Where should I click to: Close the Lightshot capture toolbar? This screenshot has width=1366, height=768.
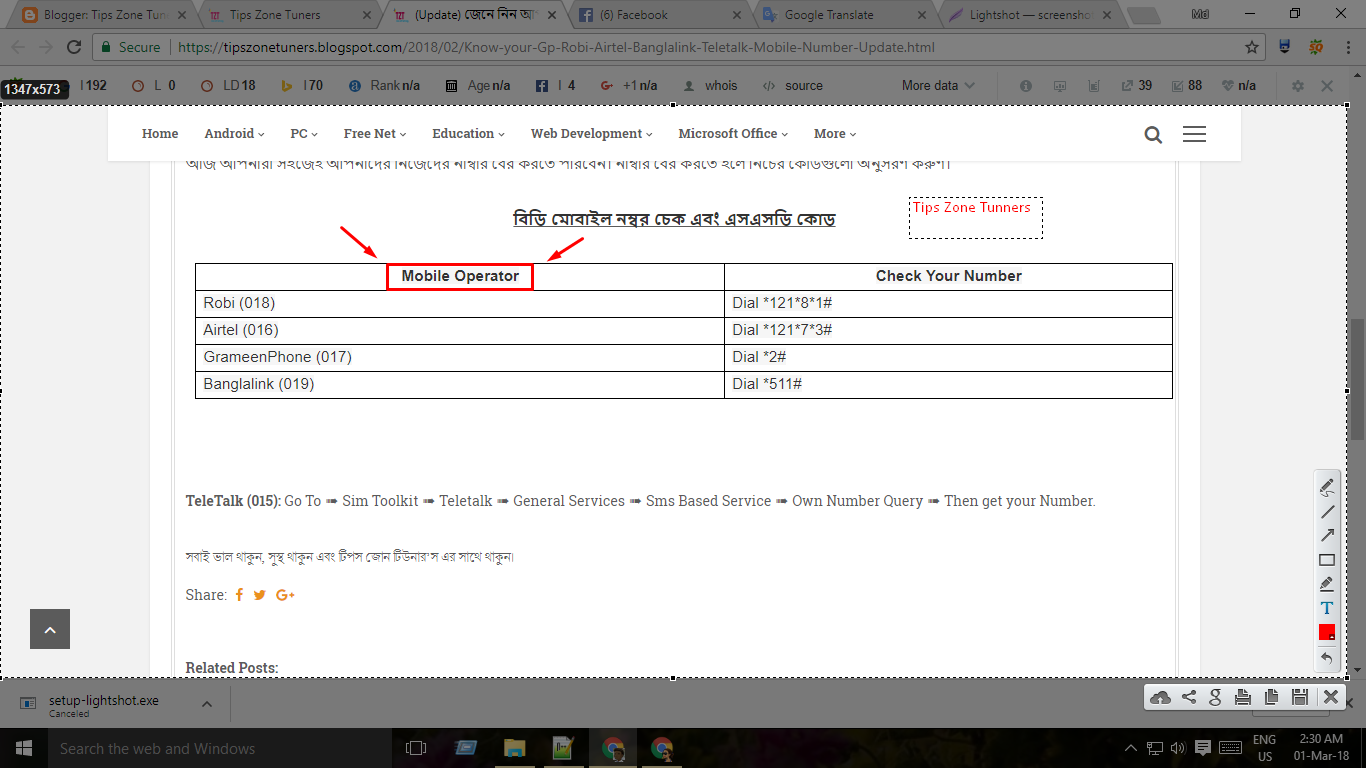1331,697
